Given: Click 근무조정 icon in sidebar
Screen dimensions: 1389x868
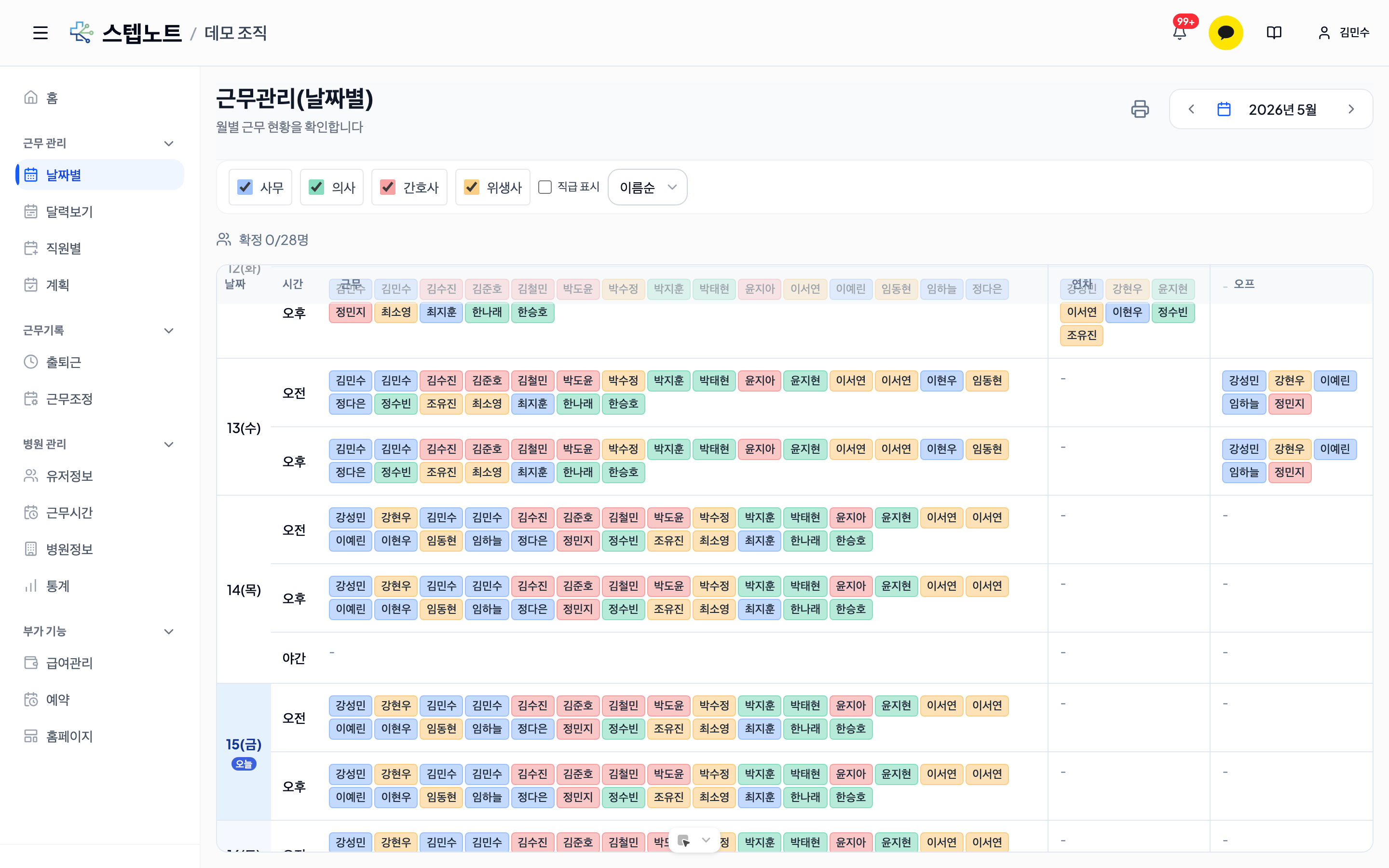Looking at the screenshot, I should pyautogui.click(x=31, y=398).
